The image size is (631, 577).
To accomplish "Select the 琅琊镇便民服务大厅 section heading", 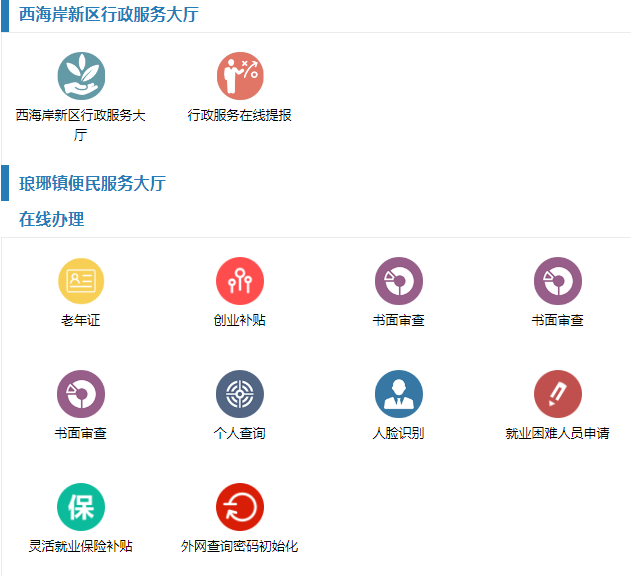I will point(92,184).
